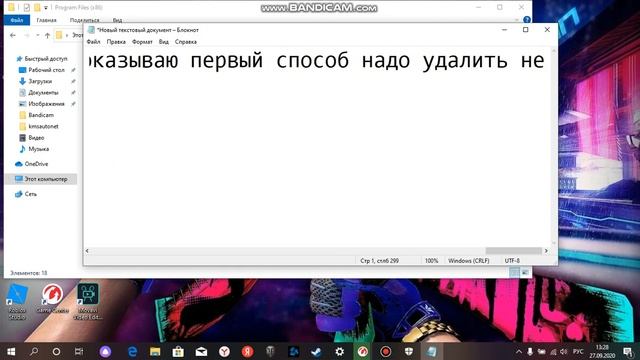This screenshot has width=640, height=360.
Task: Open Settings gear from taskbar
Action: 339,351
